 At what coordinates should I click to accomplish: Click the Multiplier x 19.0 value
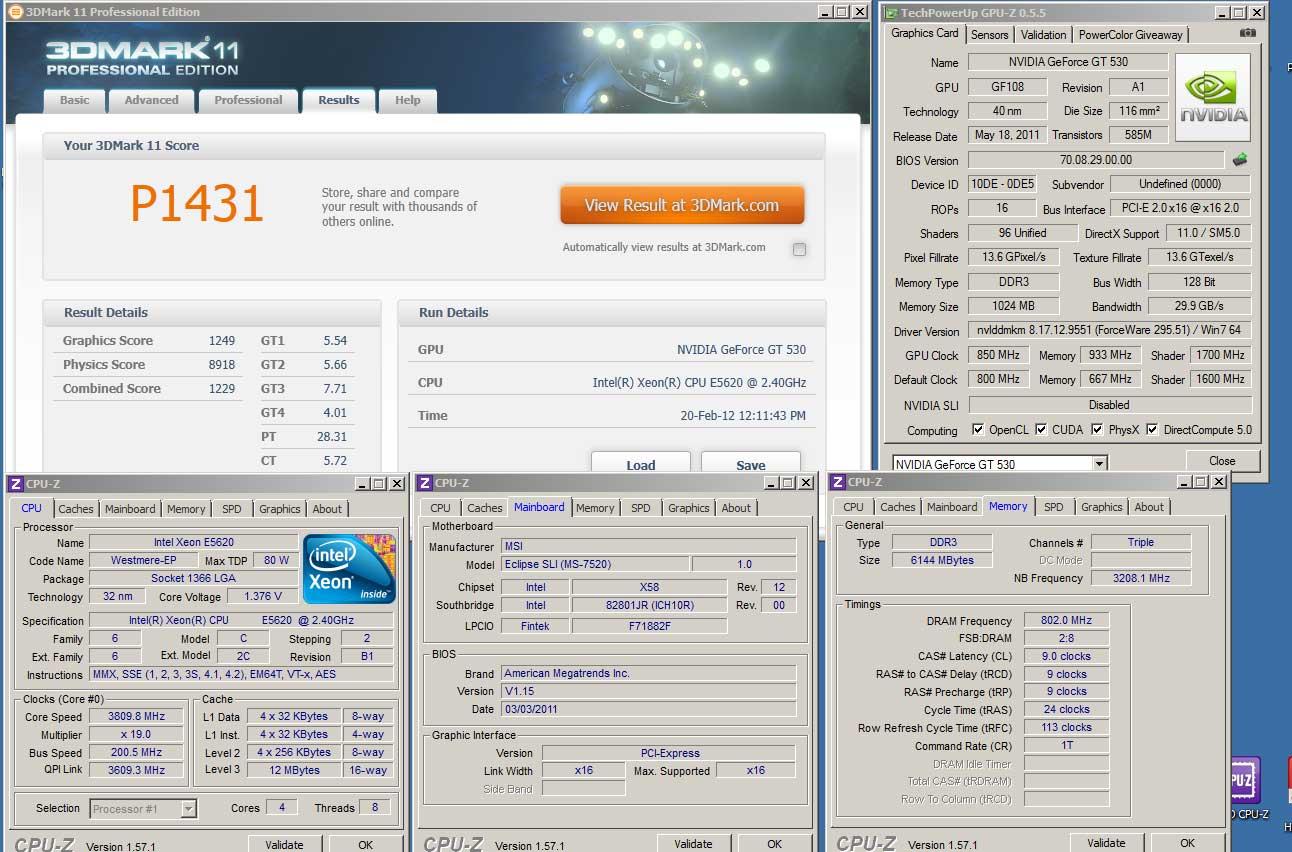click(137, 734)
